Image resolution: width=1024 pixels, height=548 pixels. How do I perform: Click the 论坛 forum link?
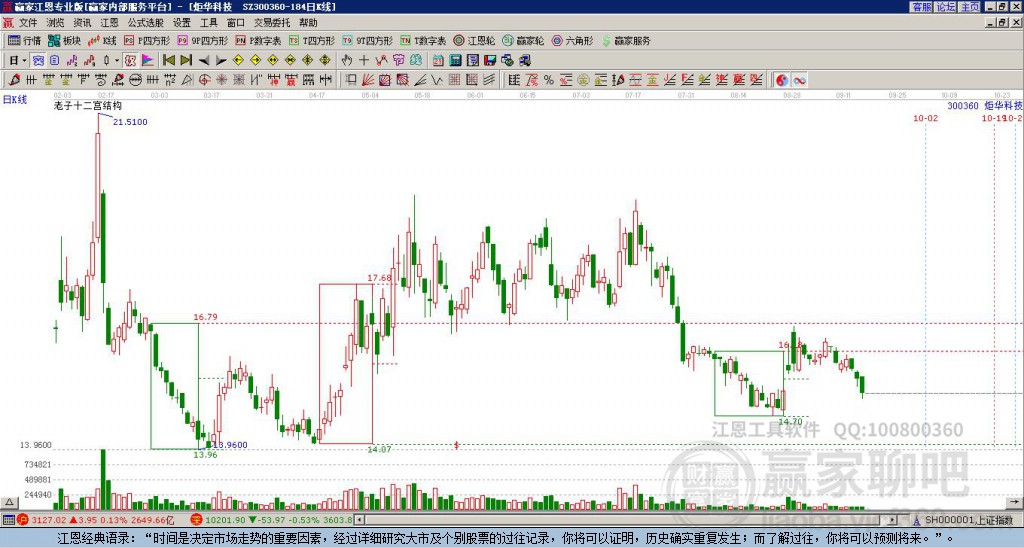(x=946, y=7)
